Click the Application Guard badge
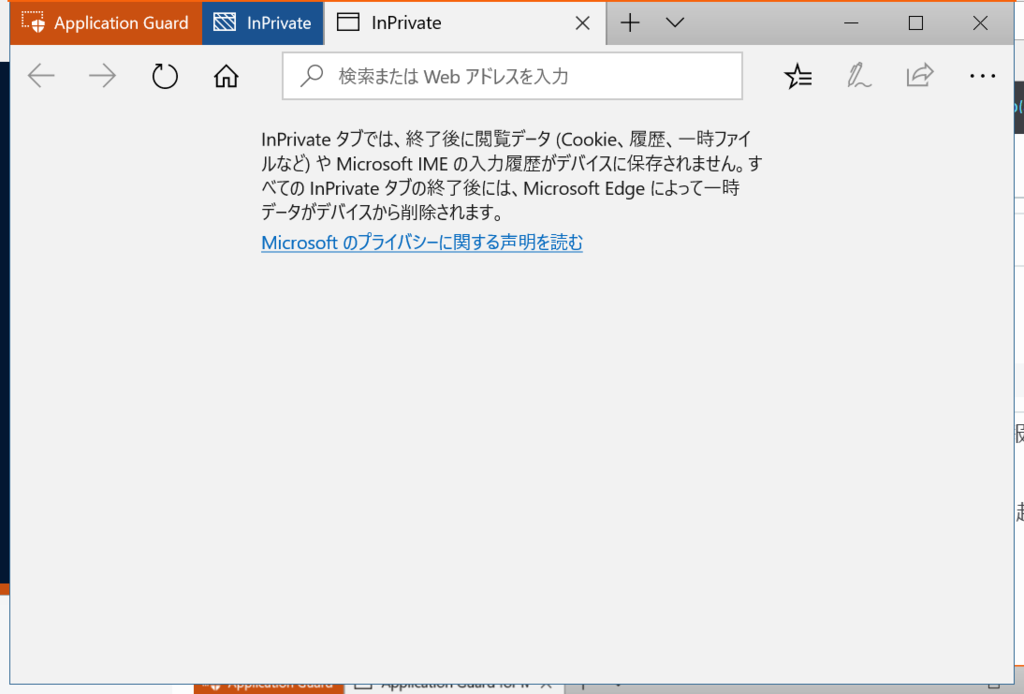The image size is (1024, 694). [106, 23]
